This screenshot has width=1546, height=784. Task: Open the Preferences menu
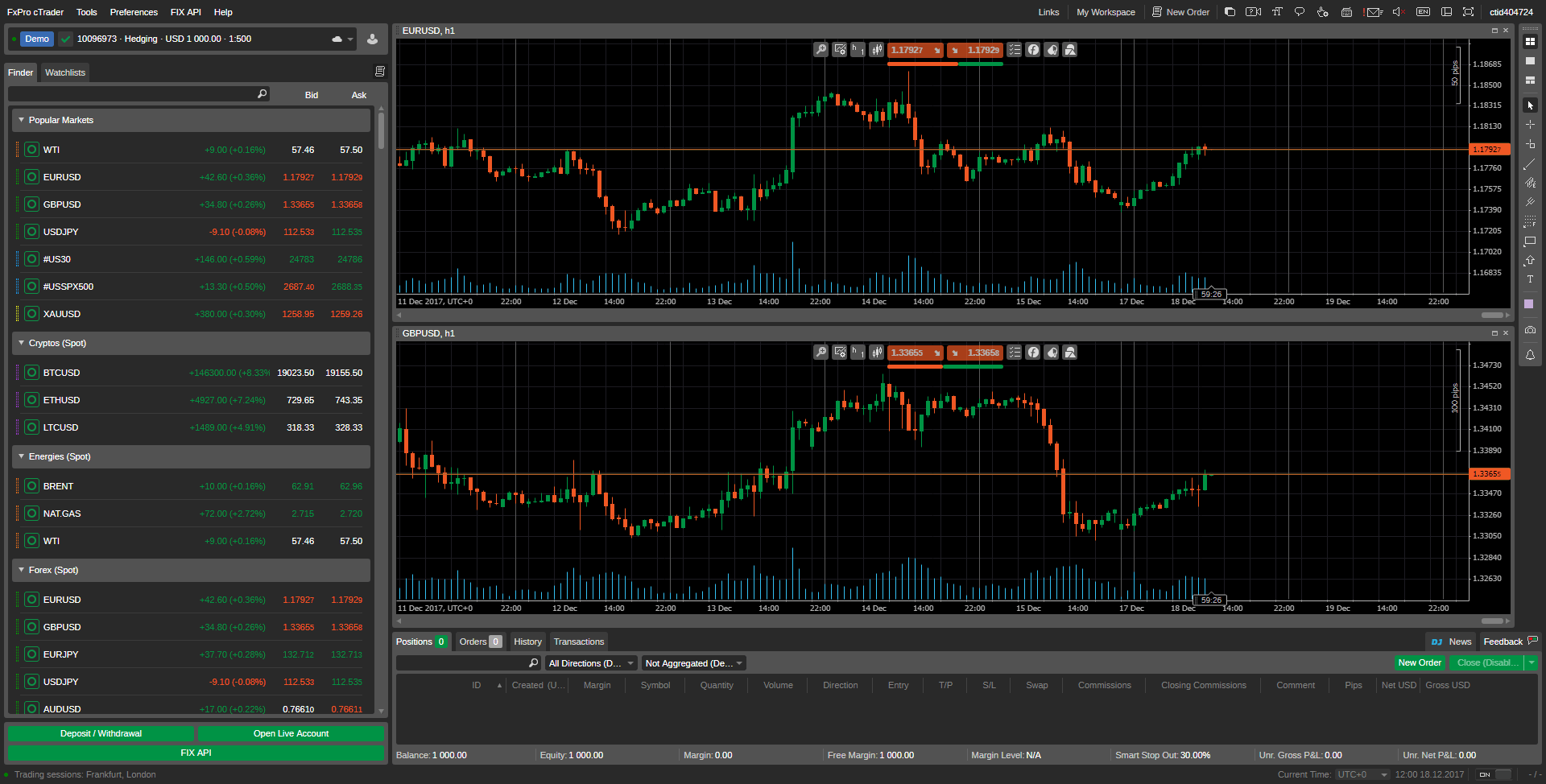(x=134, y=12)
